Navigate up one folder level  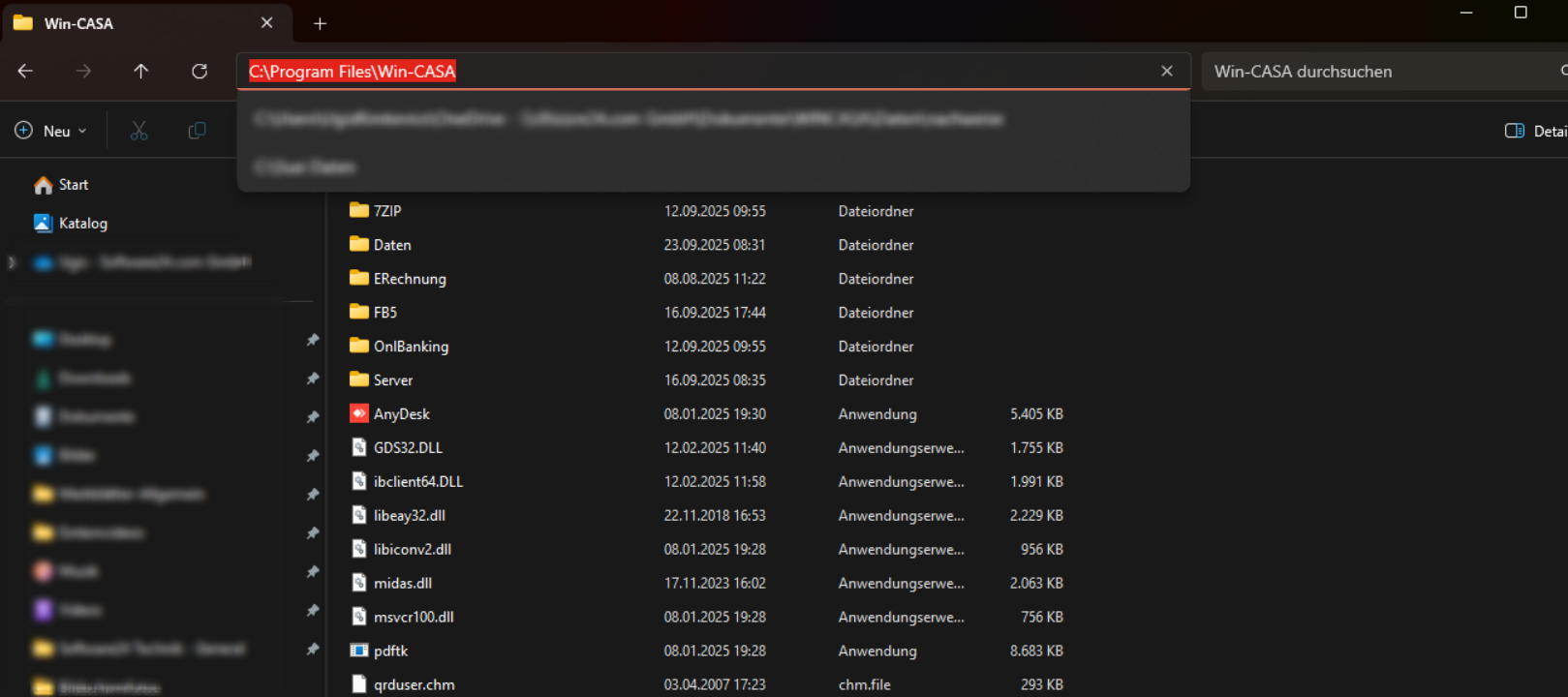coord(141,71)
